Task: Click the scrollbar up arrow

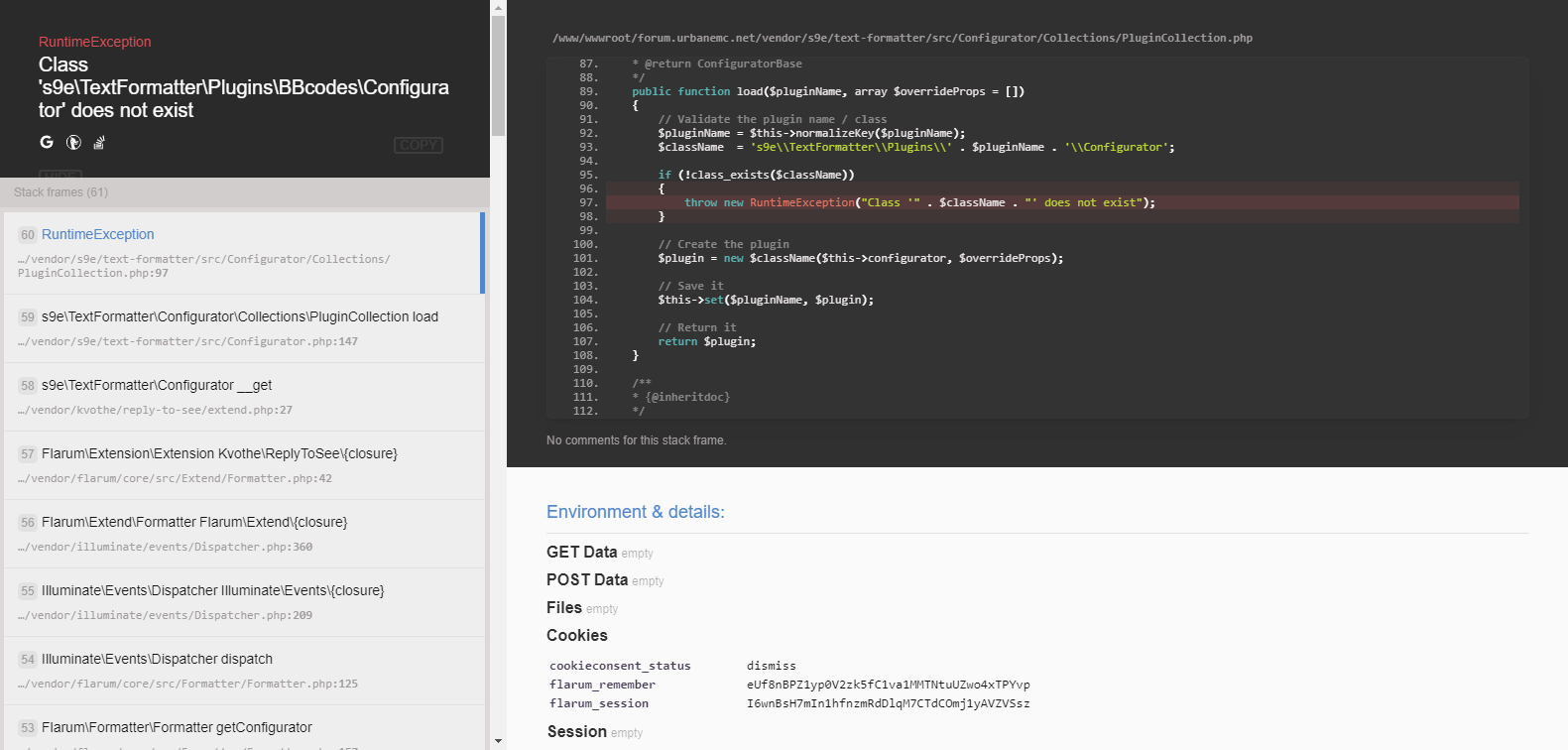Action: (498, 7)
